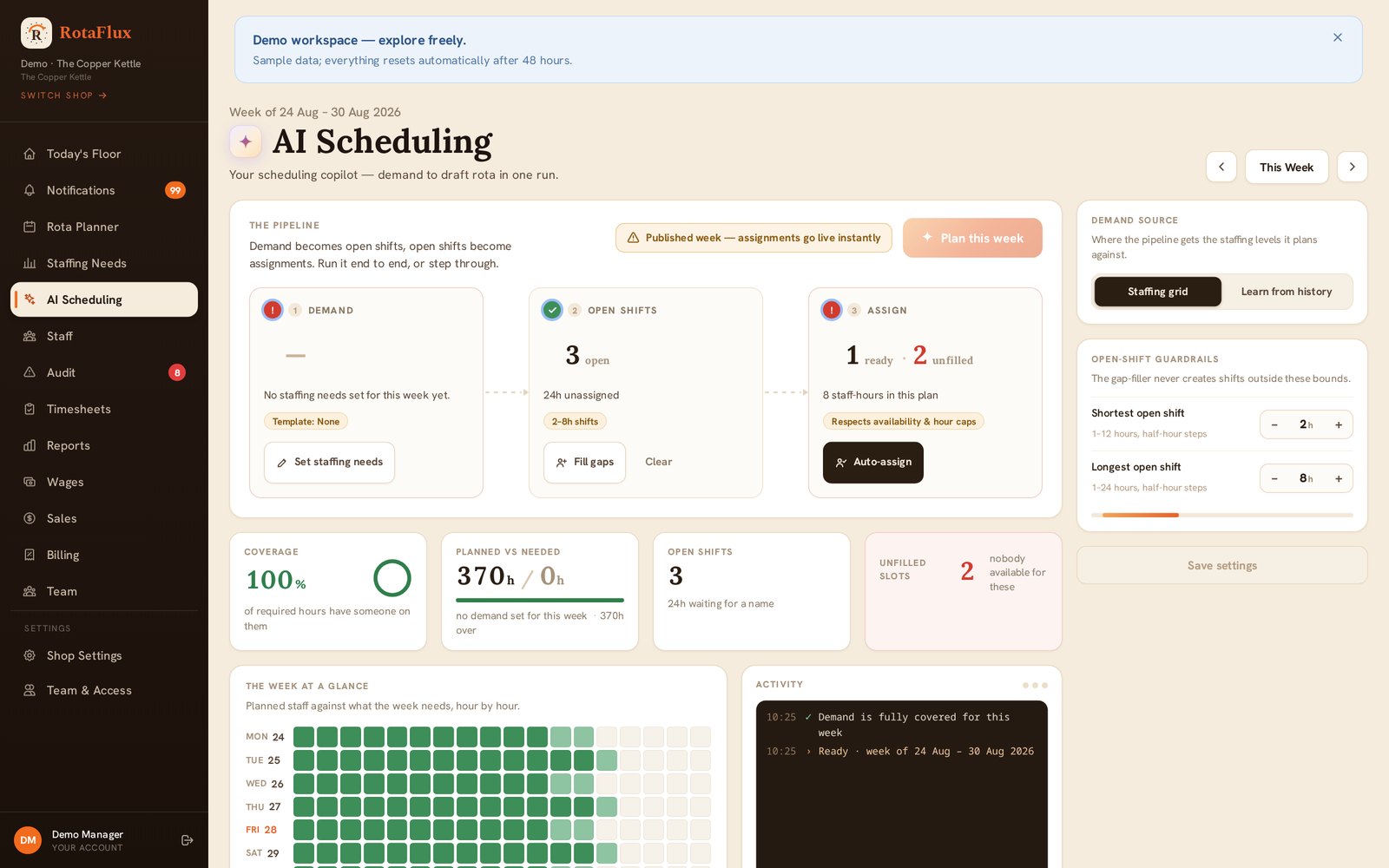Jump to This Week
This screenshot has height=868, width=1389.
pyautogui.click(x=1287, y=167)
